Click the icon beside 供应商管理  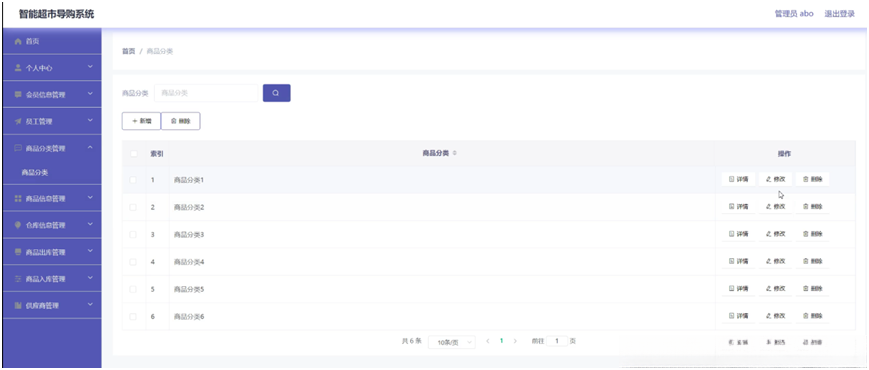pos(18,305)
